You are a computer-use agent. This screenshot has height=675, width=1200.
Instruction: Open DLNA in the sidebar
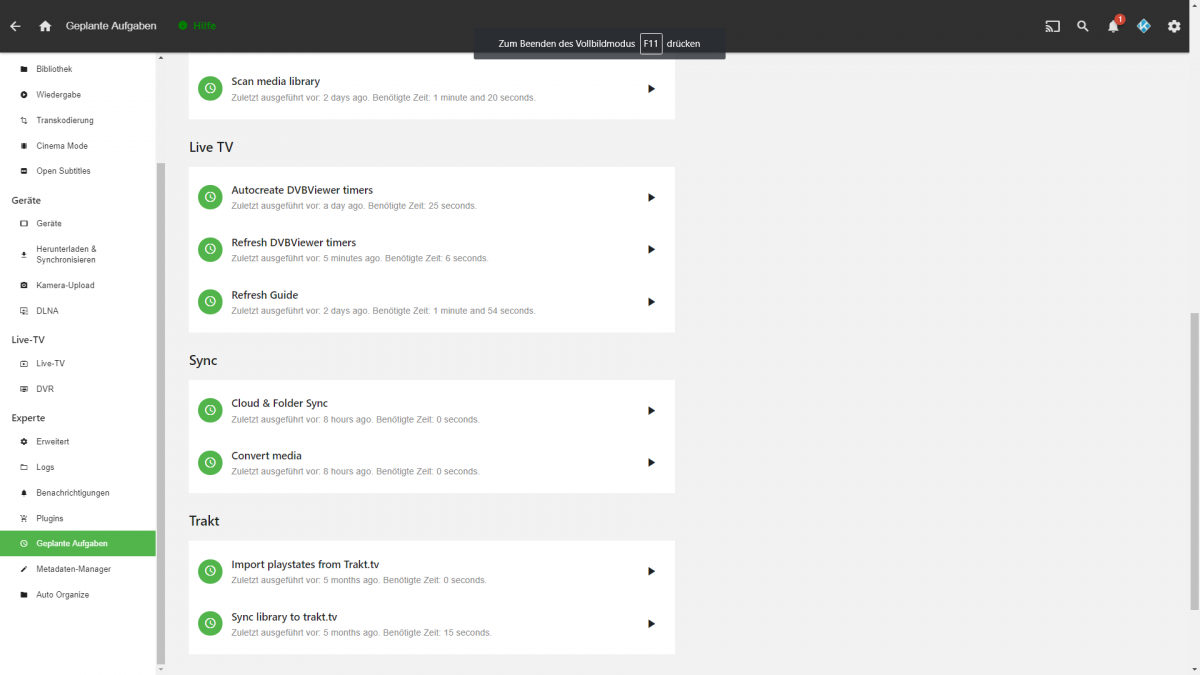(x=78, y=311)
